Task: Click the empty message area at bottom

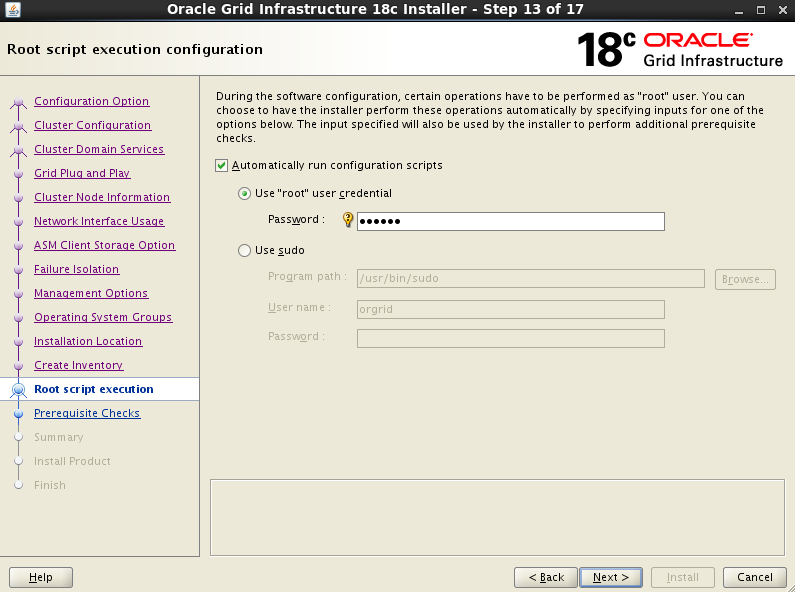Action: (x=497, y=517)
